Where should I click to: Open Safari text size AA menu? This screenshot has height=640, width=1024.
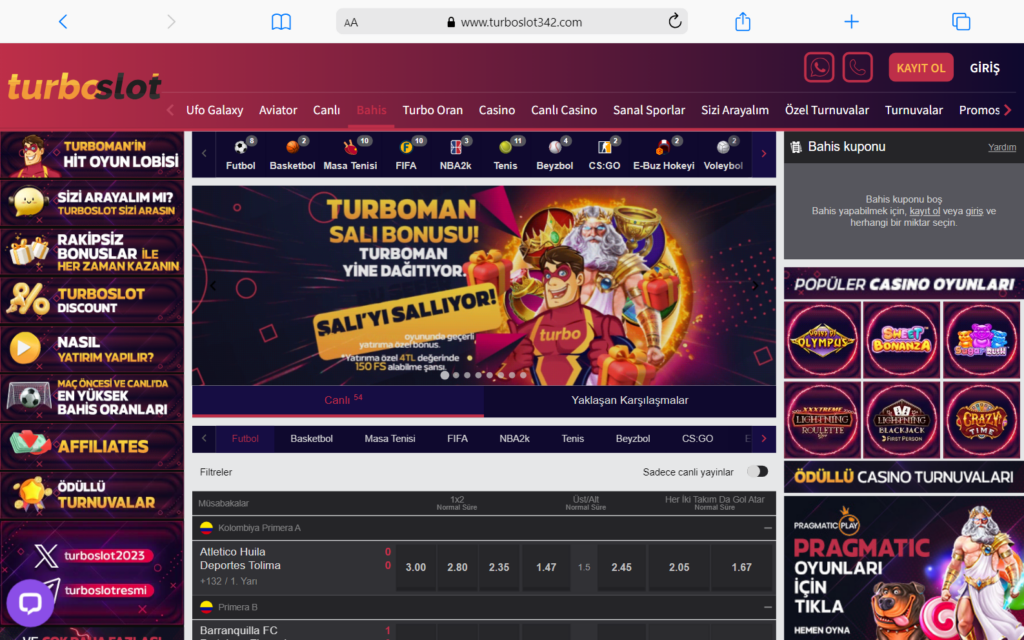click(351, 22)
